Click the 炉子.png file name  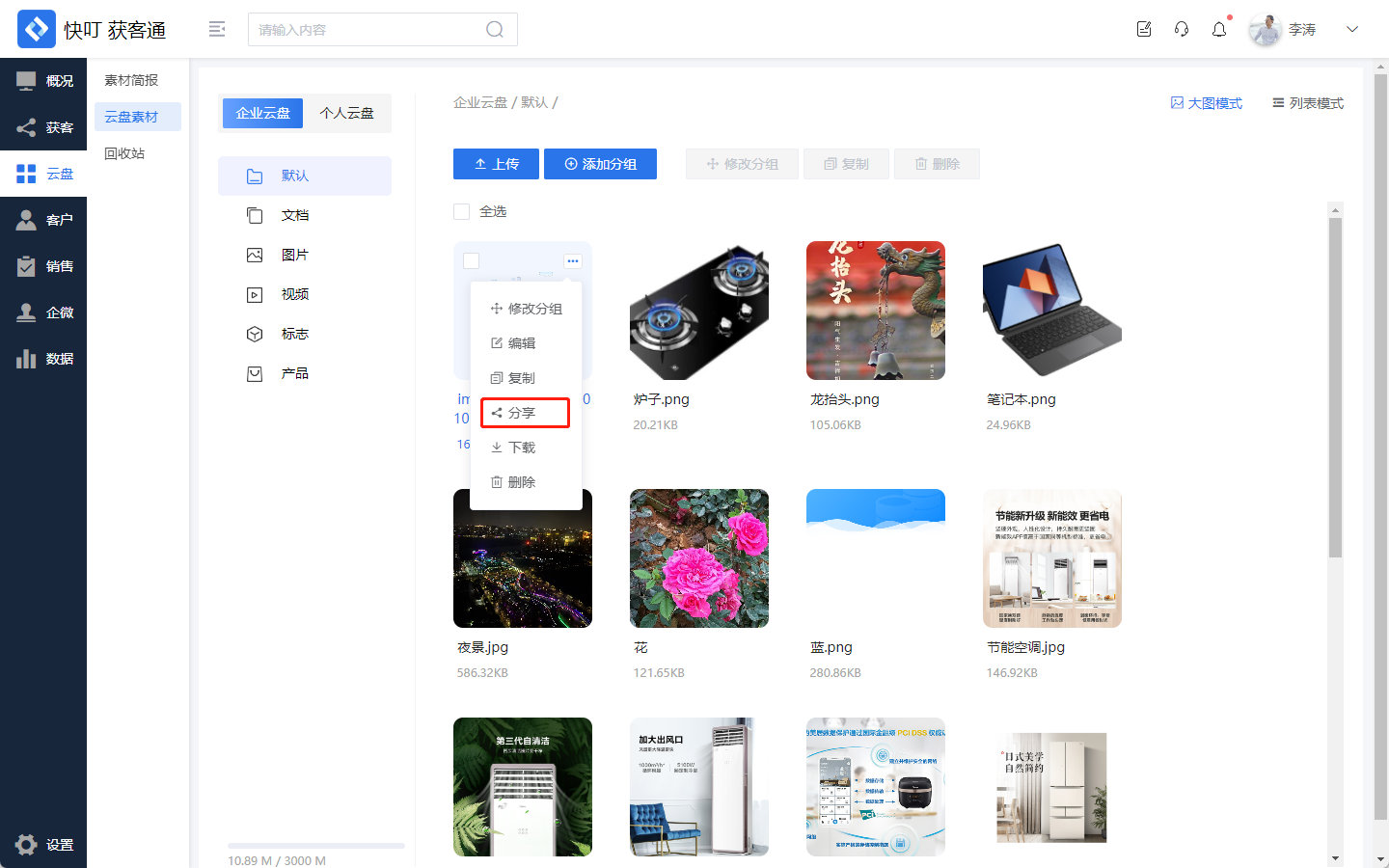[x=662, y=399]
